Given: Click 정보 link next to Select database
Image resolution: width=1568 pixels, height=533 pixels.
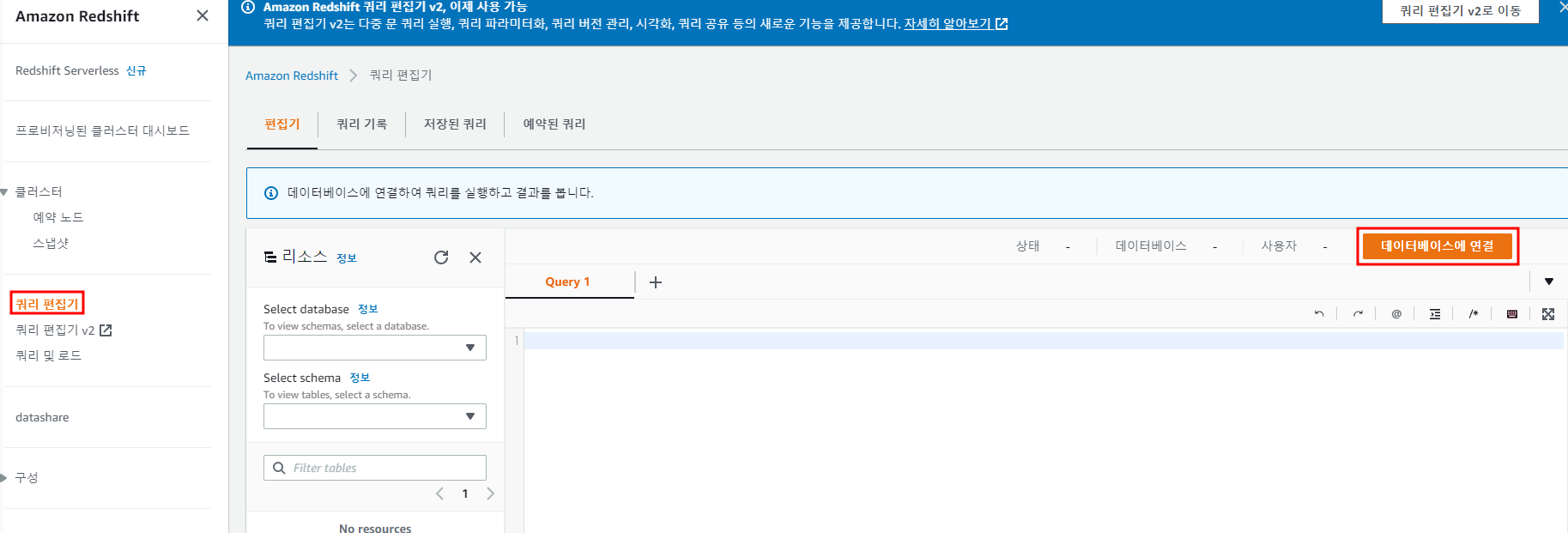Looking at the screenshot, I should point(368,309).
